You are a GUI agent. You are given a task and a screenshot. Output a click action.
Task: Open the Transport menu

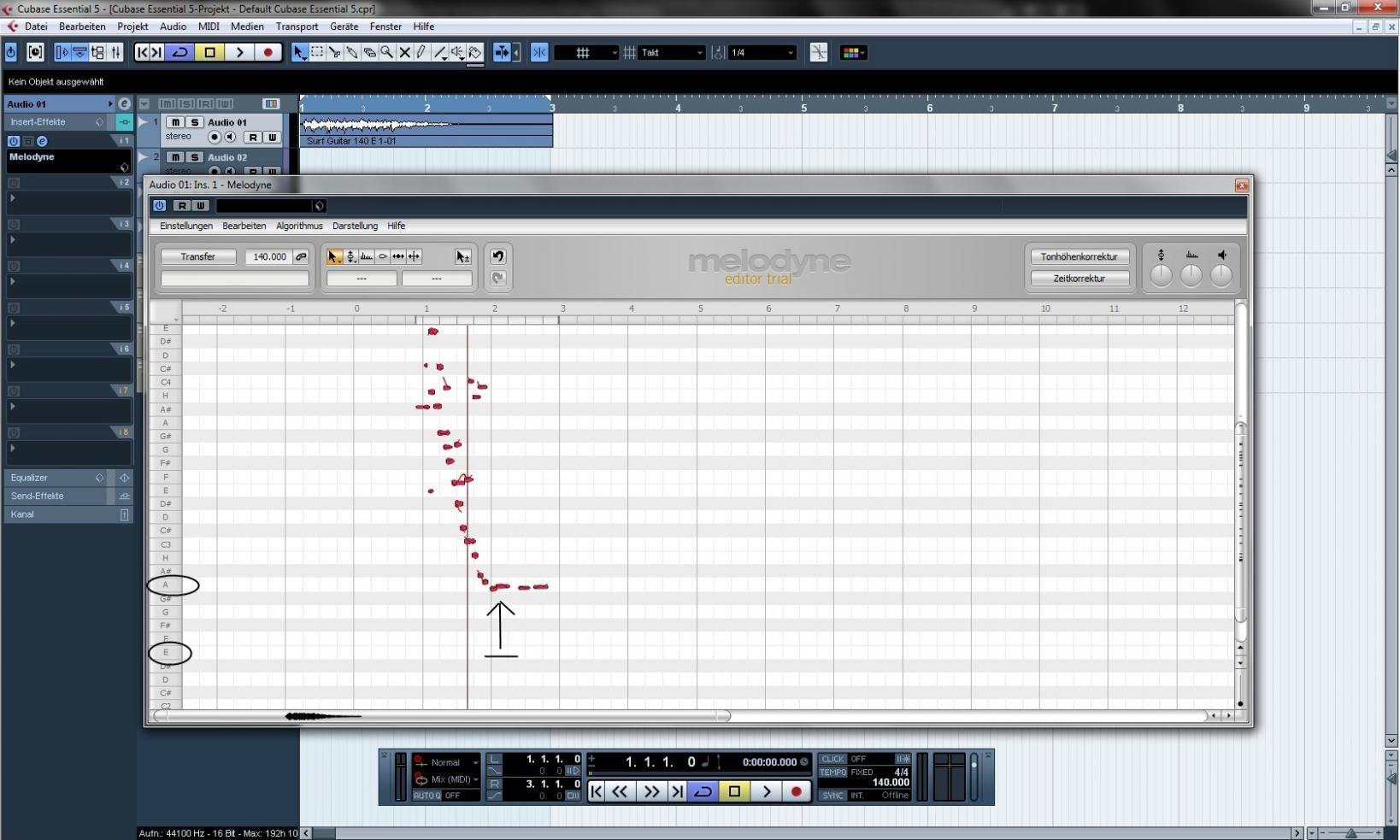[297, 26]
